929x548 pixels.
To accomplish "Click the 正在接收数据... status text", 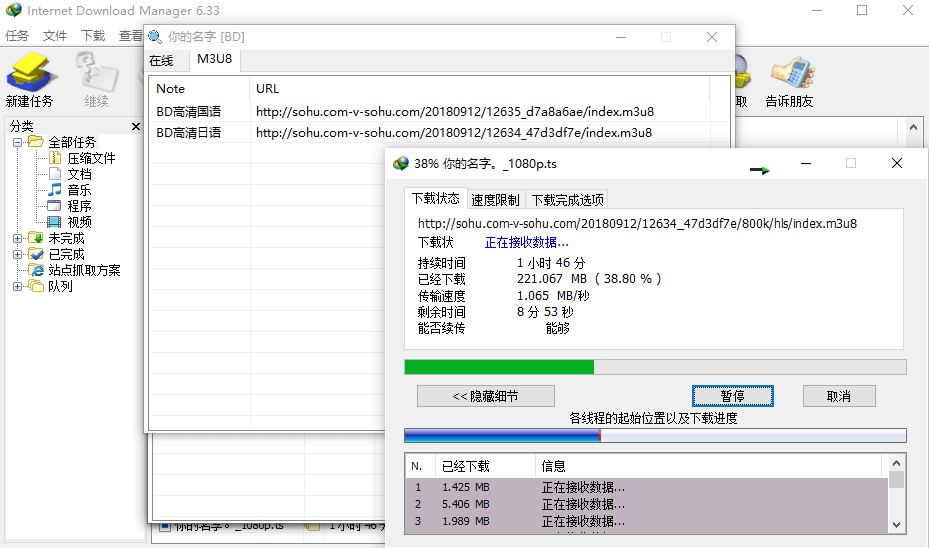I will [x=527, y=242].
